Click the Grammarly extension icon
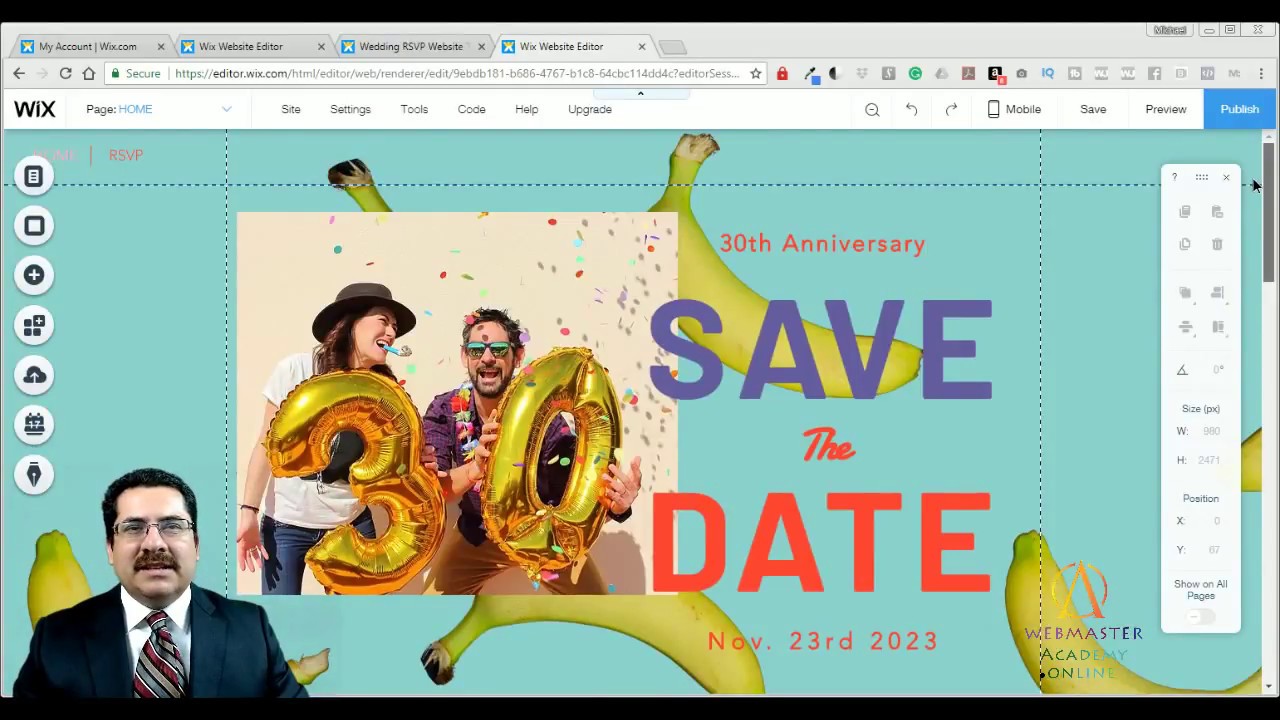Image resolution: width=1280 pixels, height=720 pixels. pos(915,73)
